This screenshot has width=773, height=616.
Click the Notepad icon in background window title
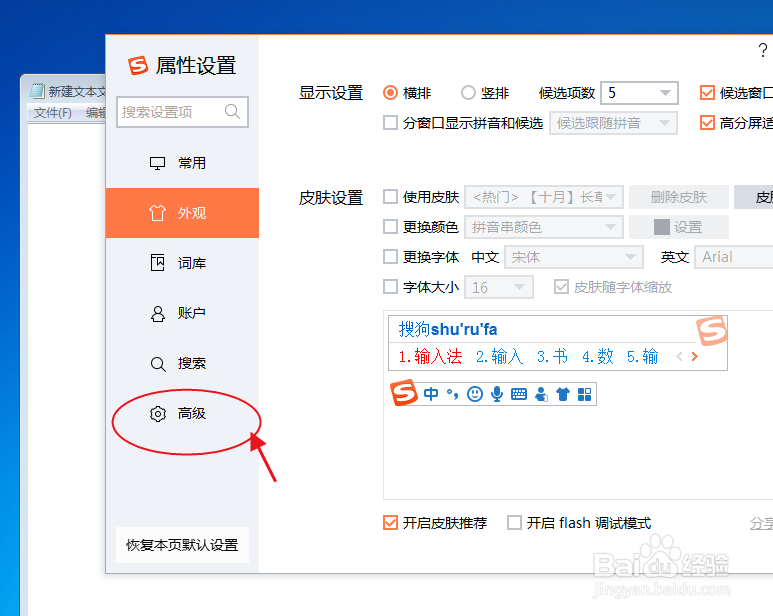coord(37,91)
